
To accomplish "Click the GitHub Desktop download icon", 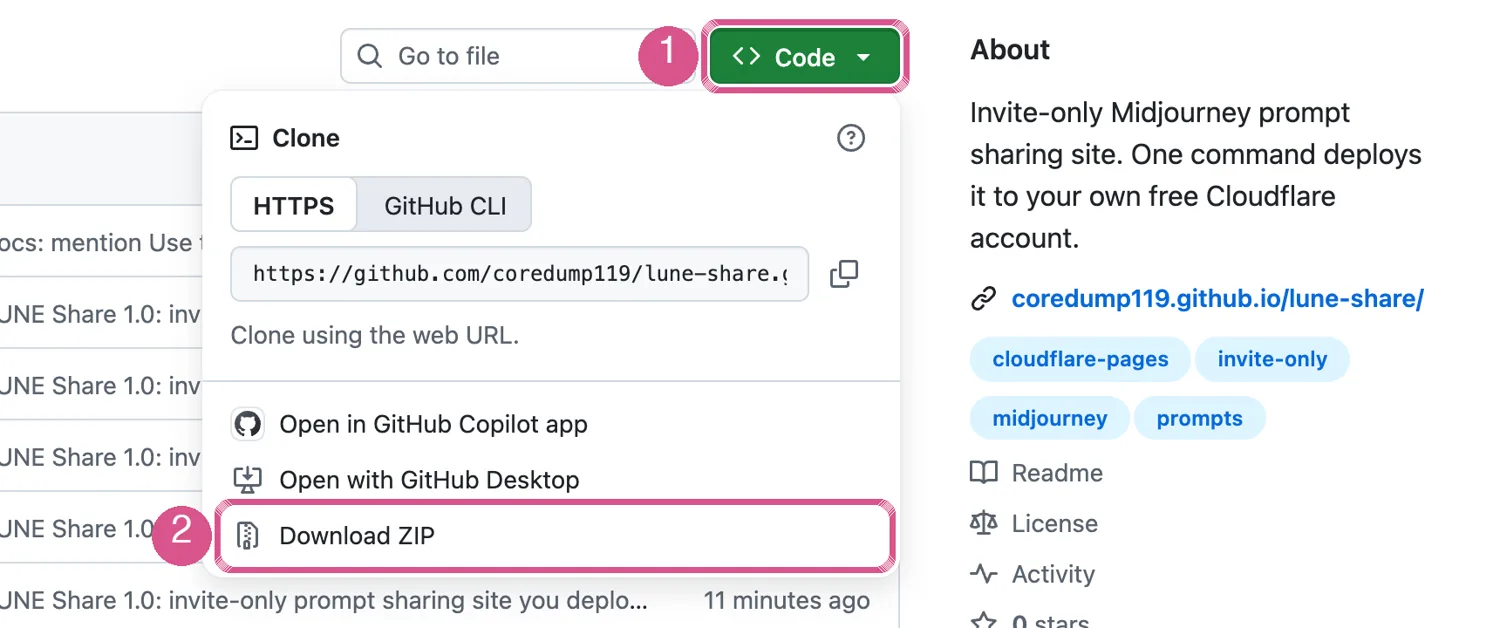I will [x=247, y=480].
